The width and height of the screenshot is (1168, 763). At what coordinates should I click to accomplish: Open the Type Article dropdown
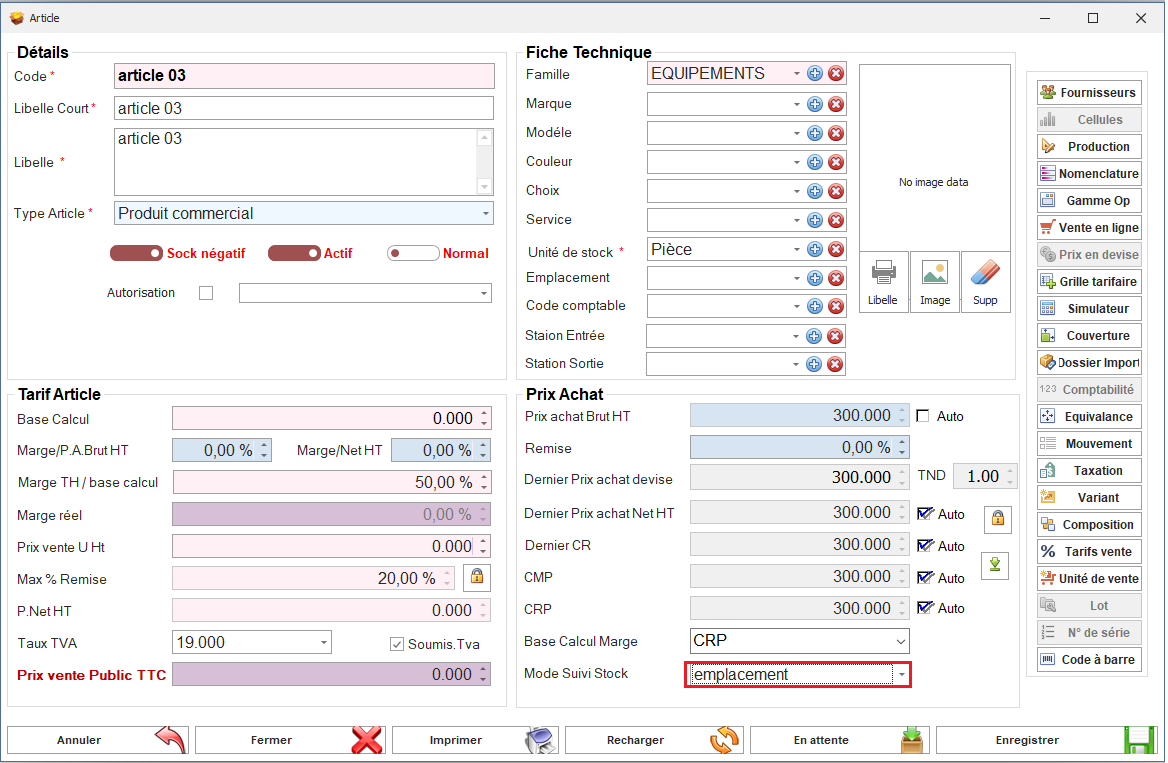point(486,213)
